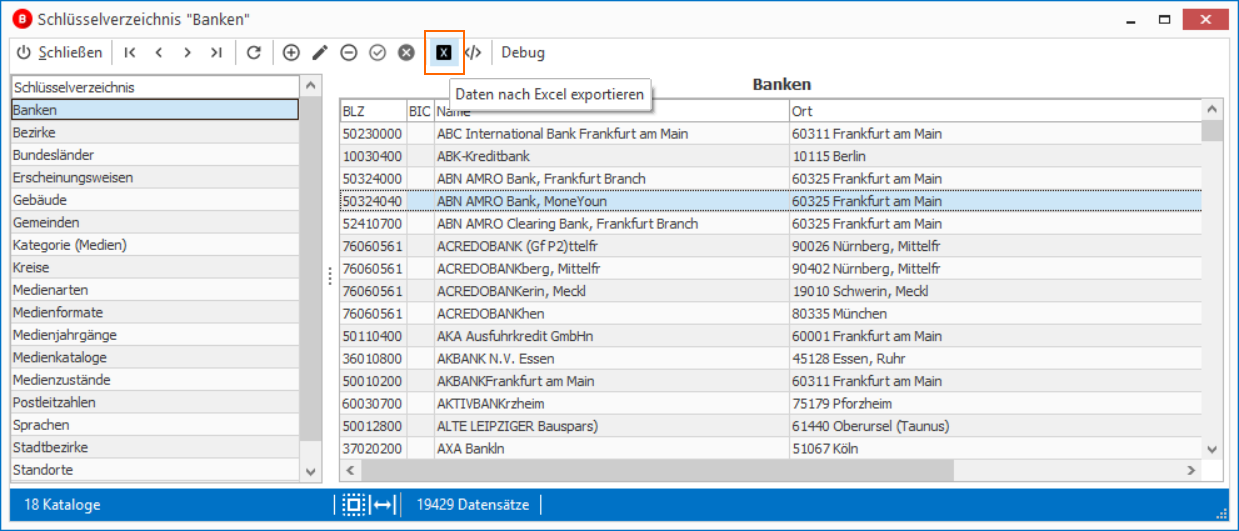The image size is (1239, 531).
Task: Confirm changes checkmark circle icon
Action: click(377, 52)
